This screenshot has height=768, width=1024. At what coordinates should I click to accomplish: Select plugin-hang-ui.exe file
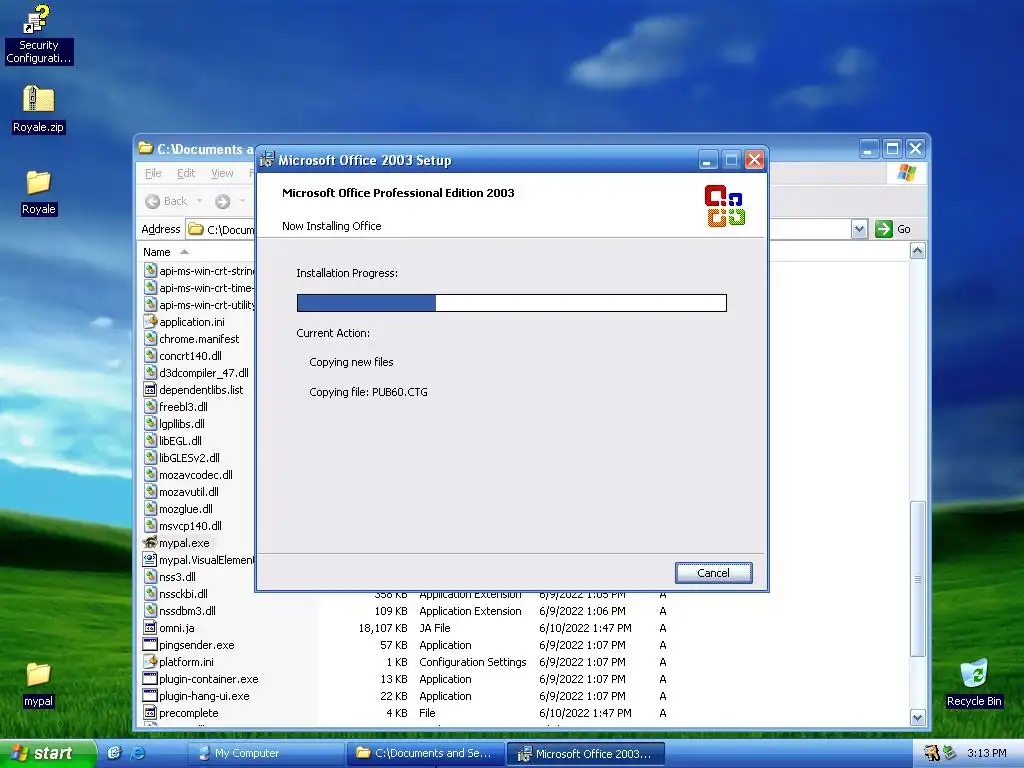[x=197, y=696]
